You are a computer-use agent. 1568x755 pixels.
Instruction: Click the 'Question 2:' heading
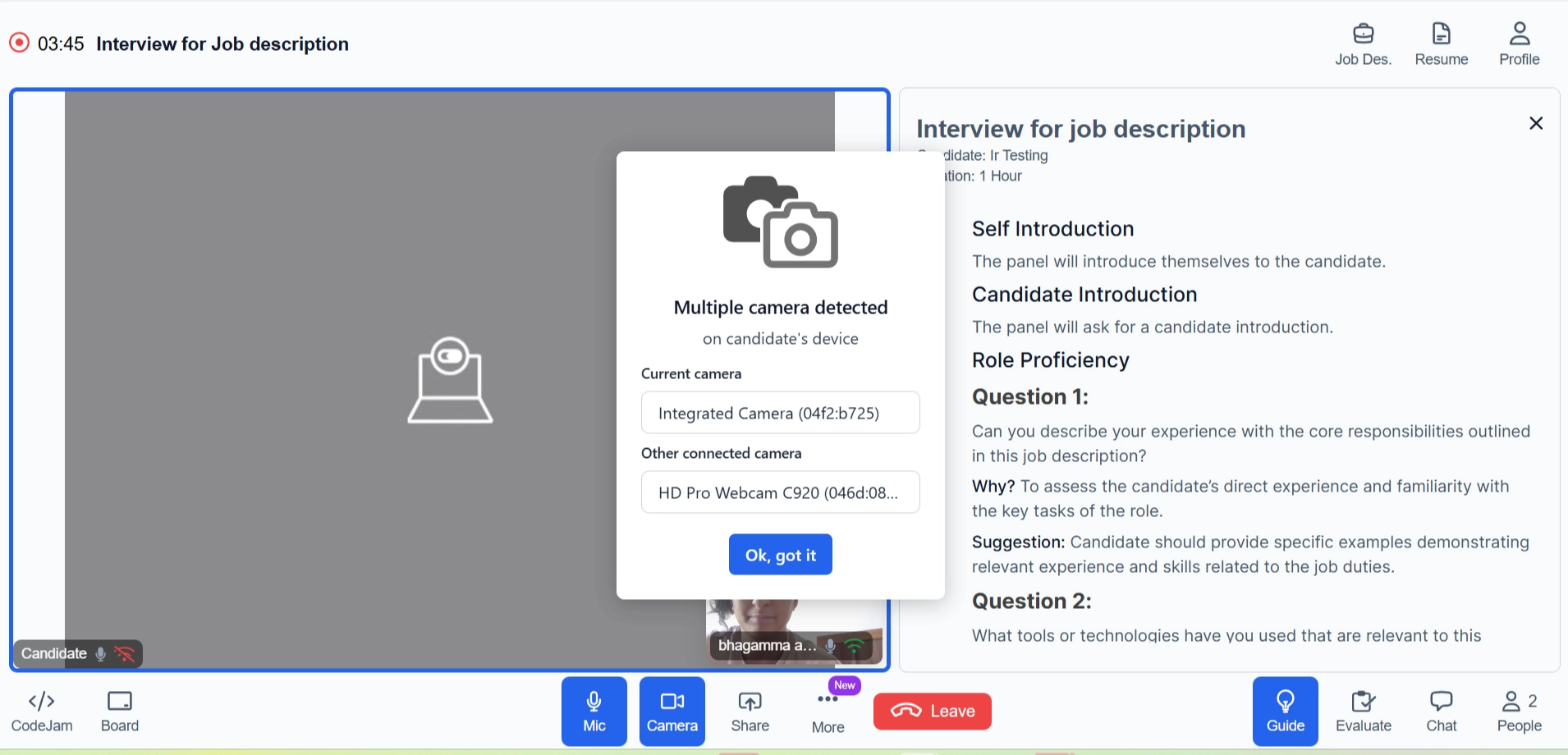click(x=1032, y=602)
